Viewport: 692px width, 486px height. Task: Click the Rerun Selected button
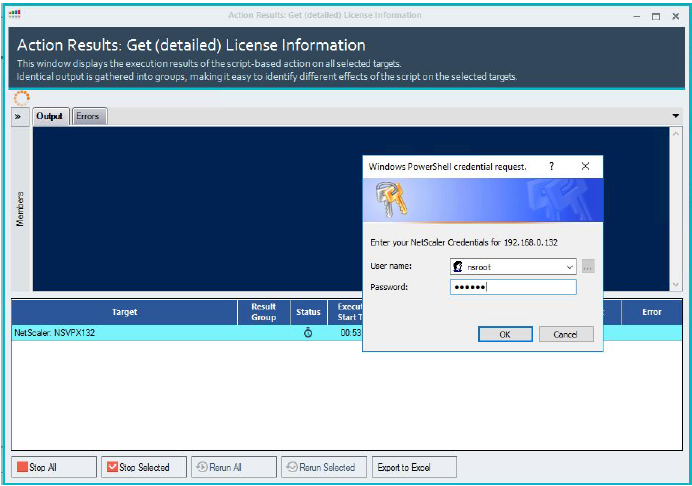(x=324, y=467)
